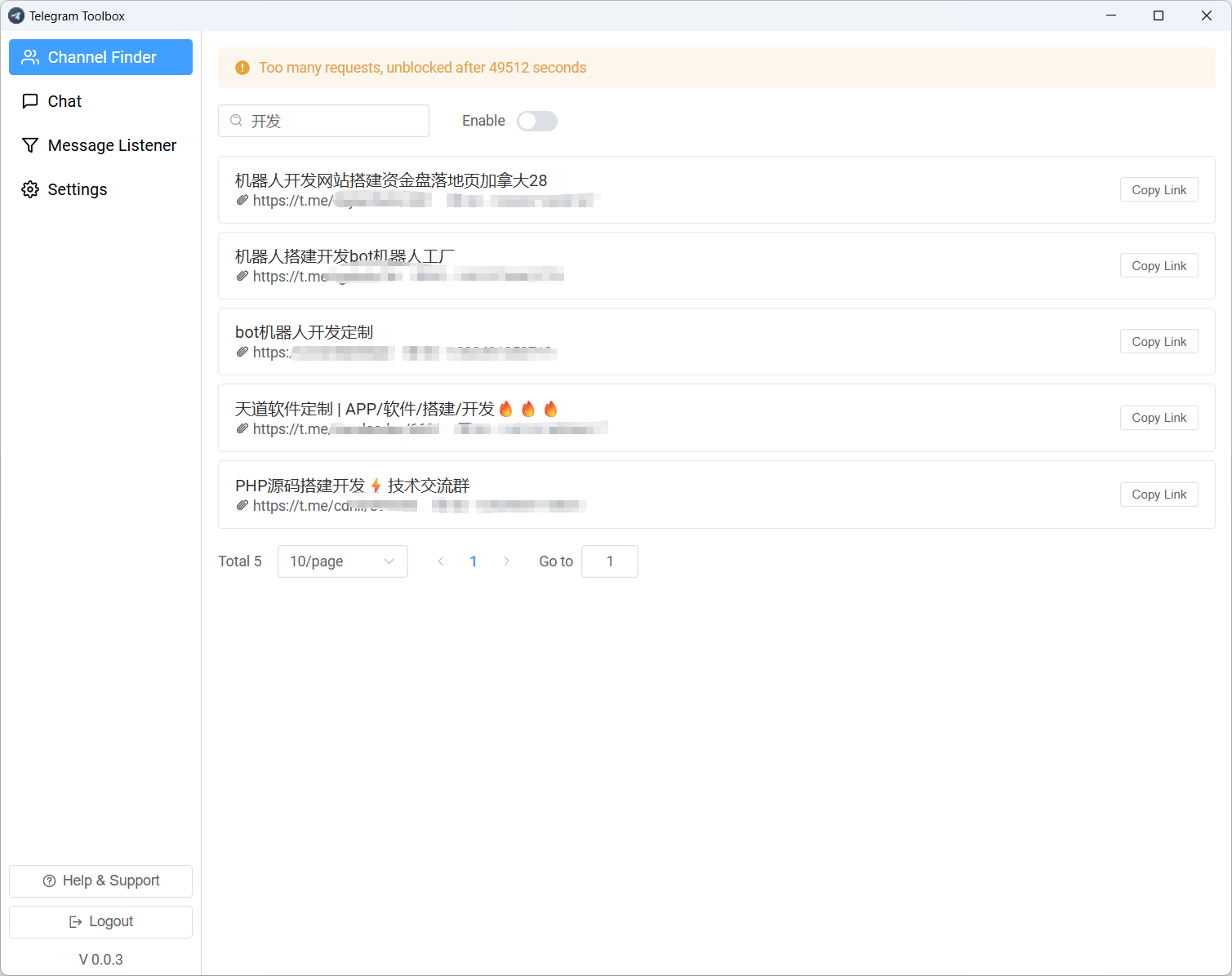Close the Telegram Toolbox window
1232x976 pixels.
pyautogui.click(x=1207, y=16)
